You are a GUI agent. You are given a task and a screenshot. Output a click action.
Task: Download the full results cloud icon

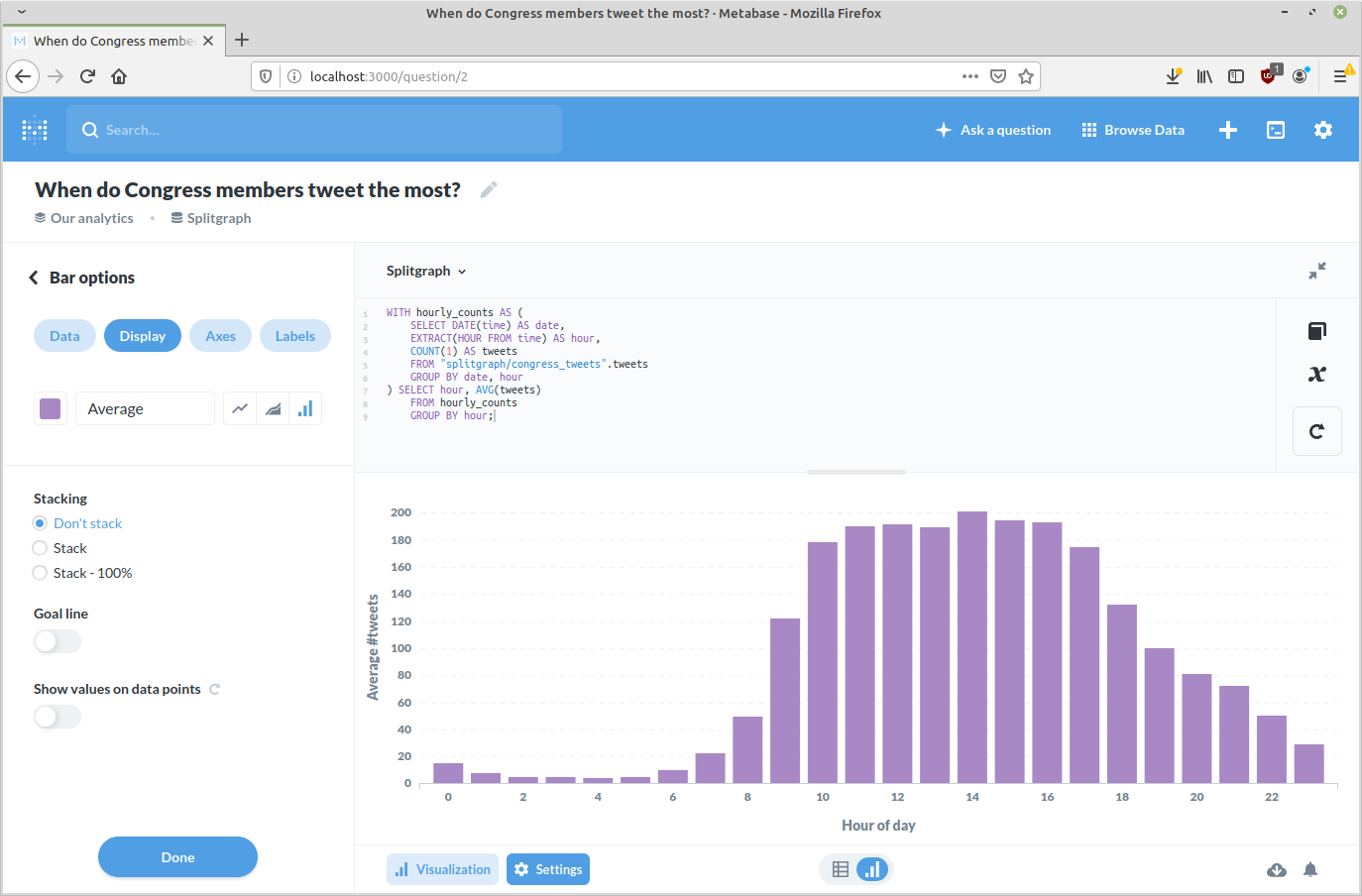pyautogui.click(x=1277, y=869)
